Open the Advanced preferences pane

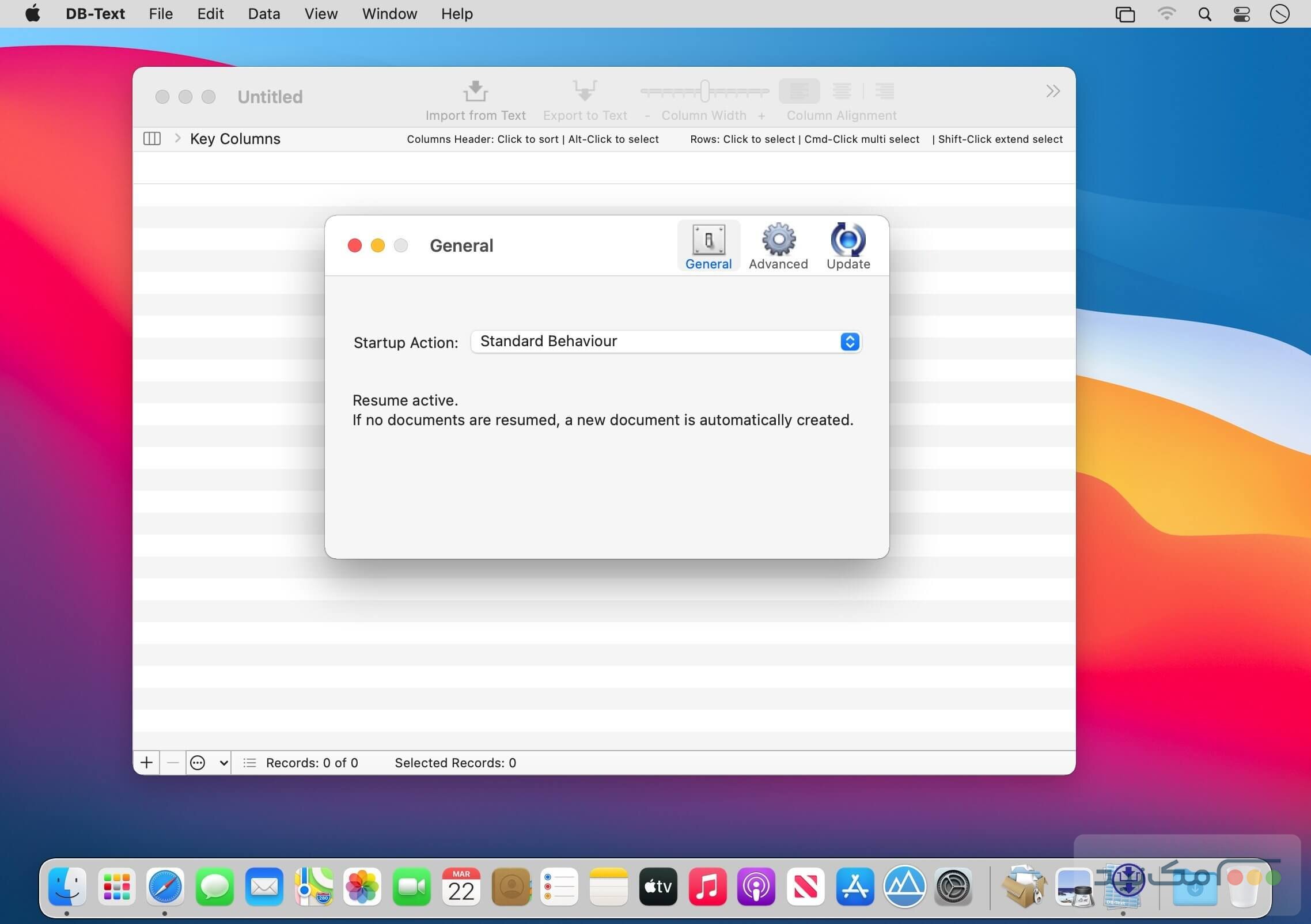tap(778, 245)
